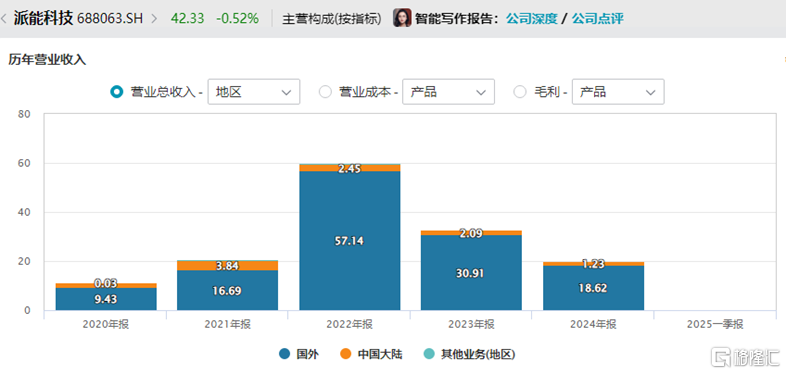Open the 产品 dropdown beside 营业成本
The image size is (786, 374).
pyautogui.click(x=449, y=92)
